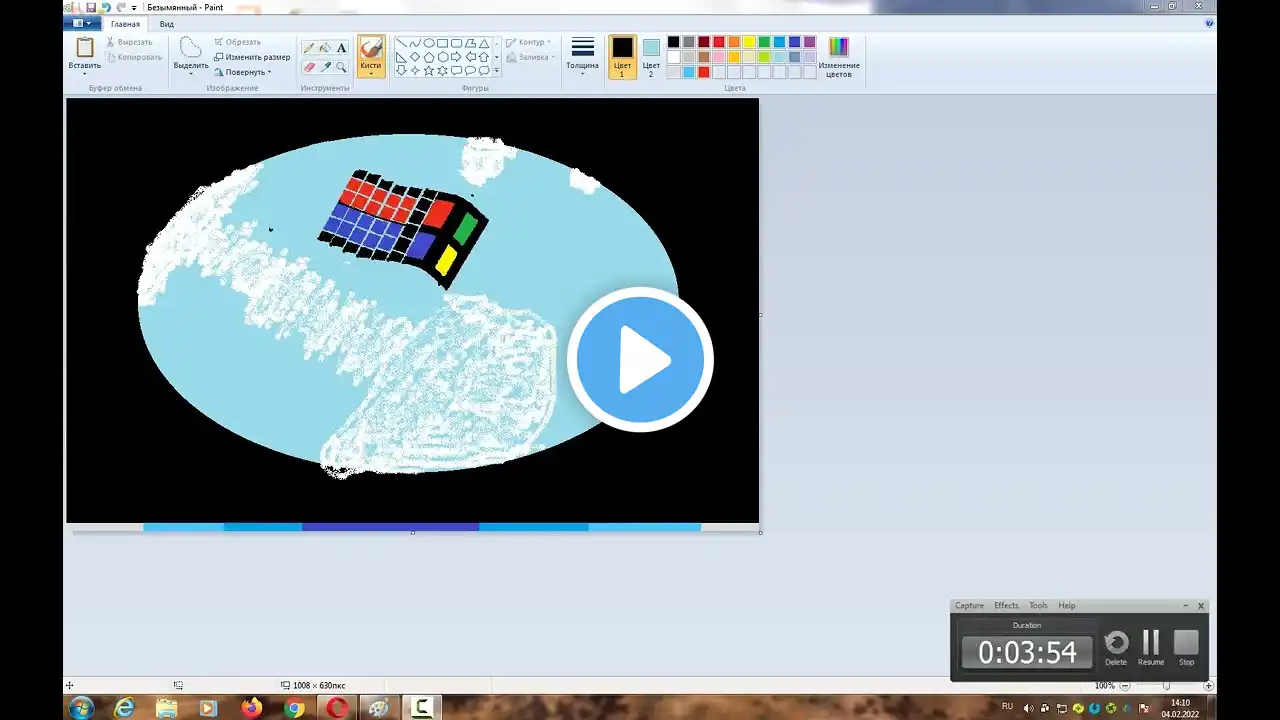The image size is (1280, 720).
Task: Open the Выделить selection dropdown arrow
Action: tap(191, 73)
